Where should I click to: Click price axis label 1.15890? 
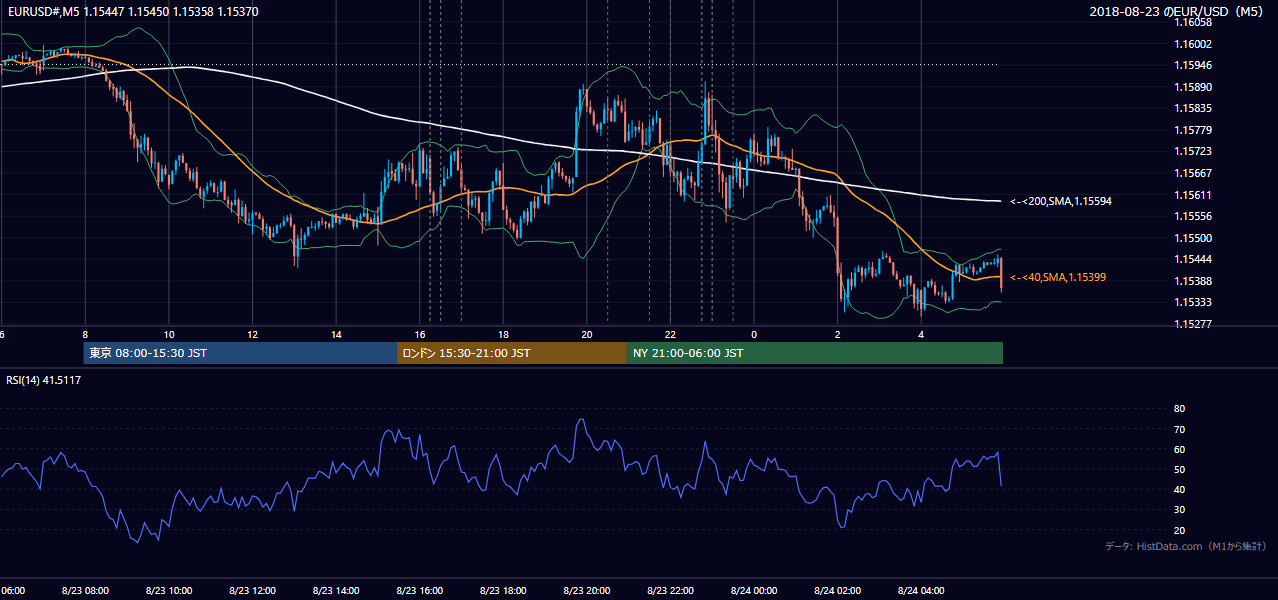click(x=1194, y=87)
